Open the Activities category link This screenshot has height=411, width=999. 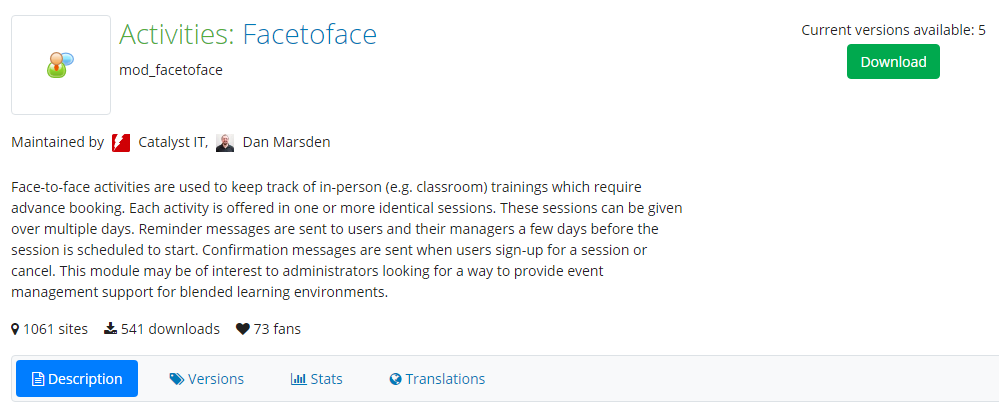tap(176, 34)
